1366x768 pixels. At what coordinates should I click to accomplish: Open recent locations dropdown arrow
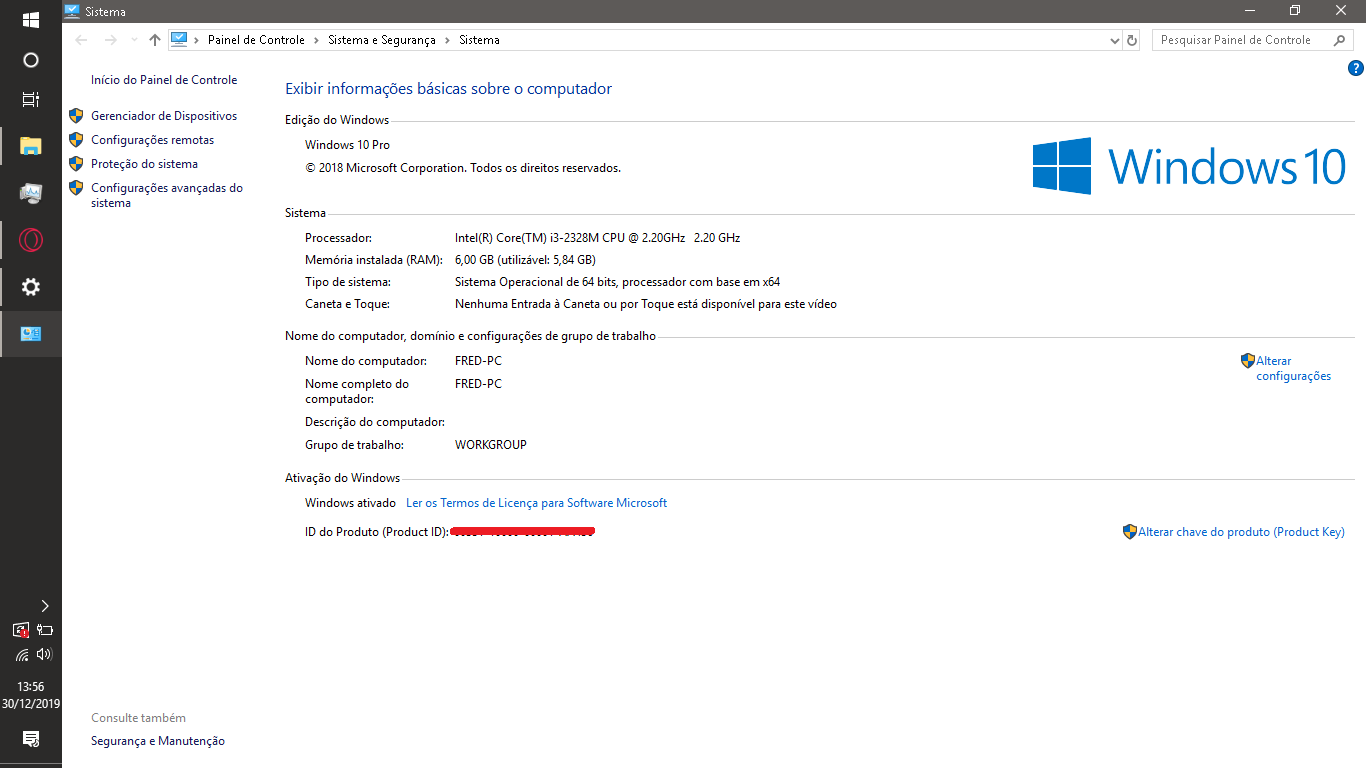[134, 40]
